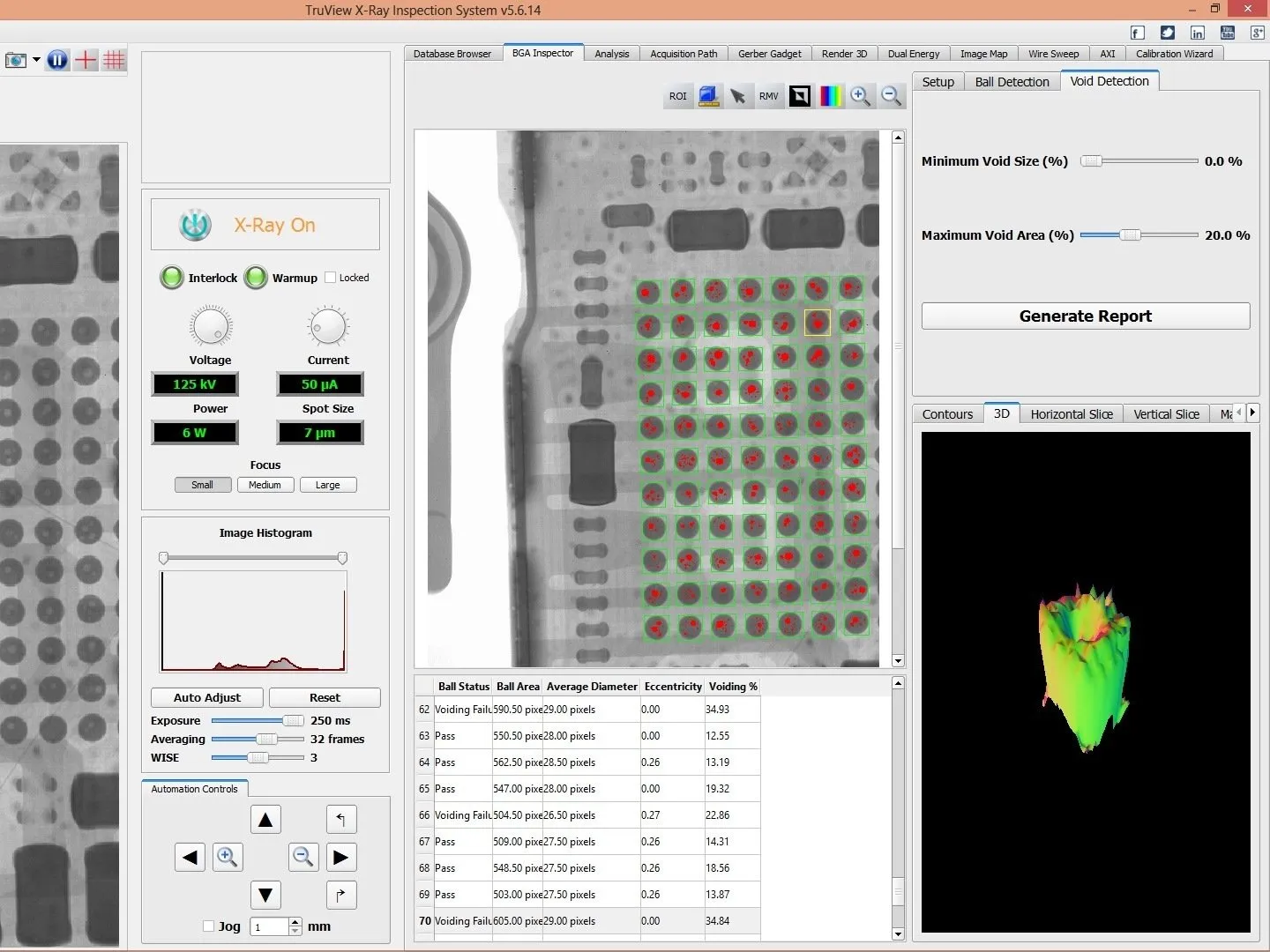Zoom in on BGA image
Image resolution: width=1270 pixels, height=952 pixels.
pos(861,96)
